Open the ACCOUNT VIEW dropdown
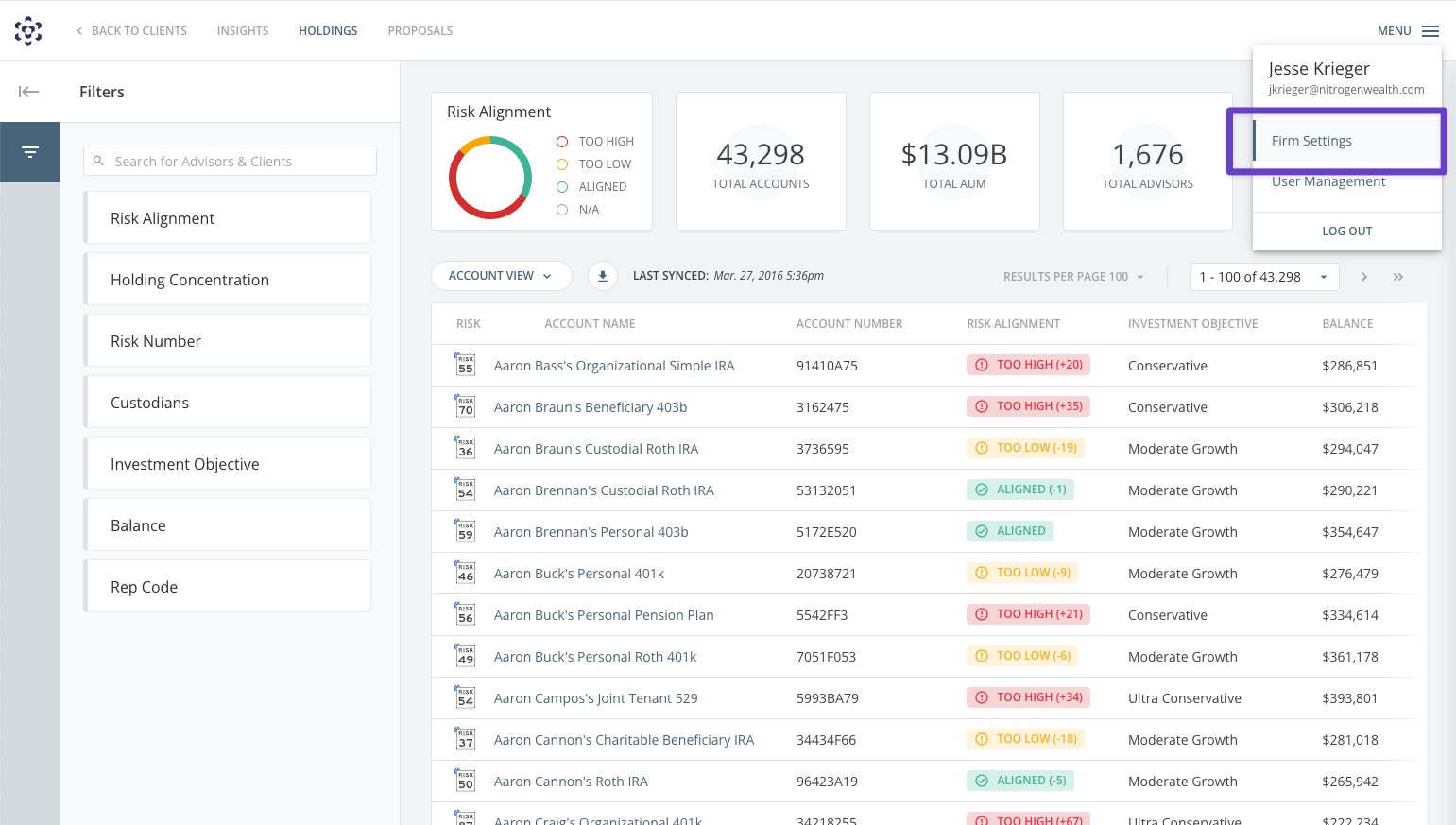 point(501,275)
